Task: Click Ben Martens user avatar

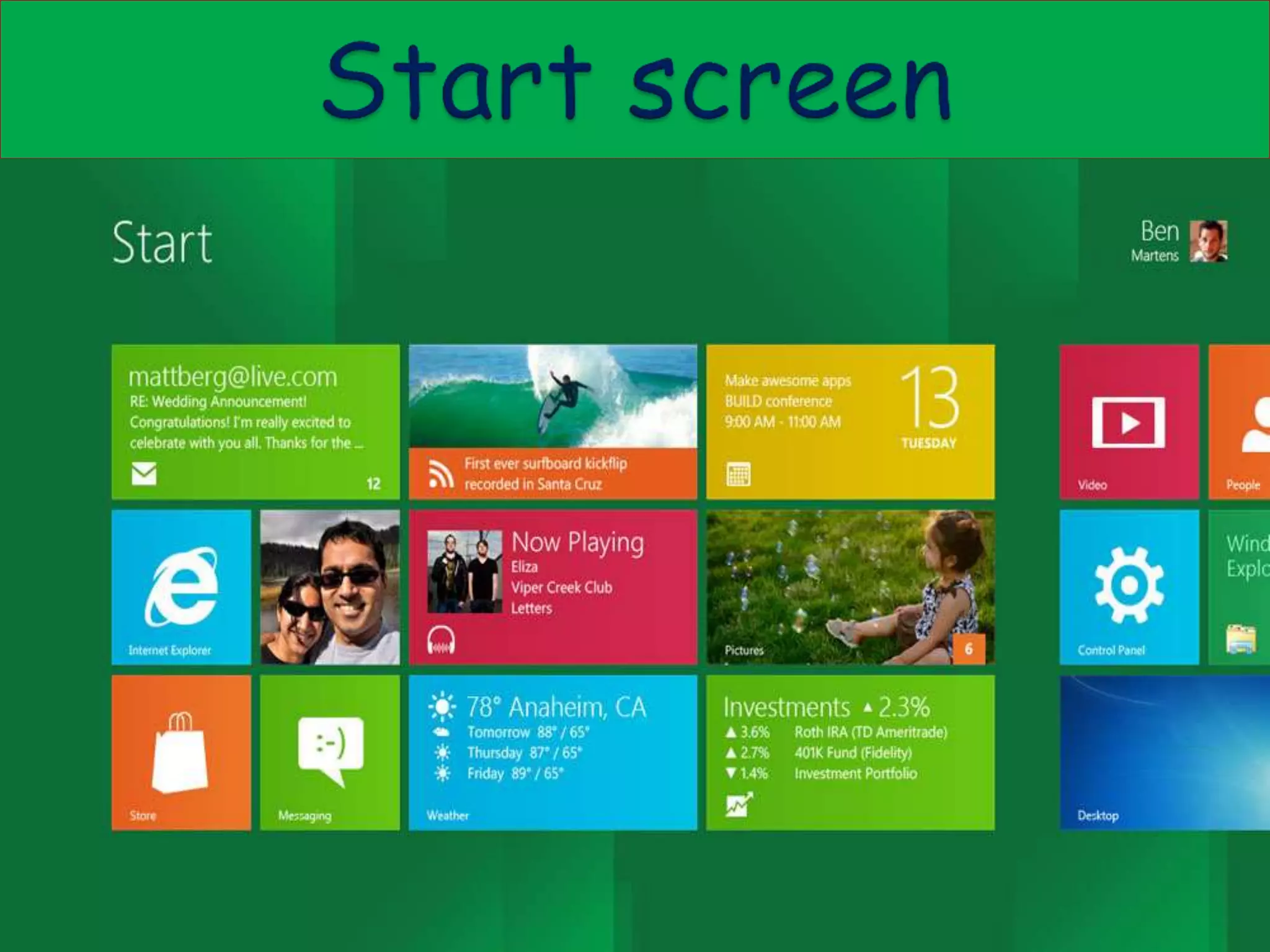Action: coord(1208,241)
